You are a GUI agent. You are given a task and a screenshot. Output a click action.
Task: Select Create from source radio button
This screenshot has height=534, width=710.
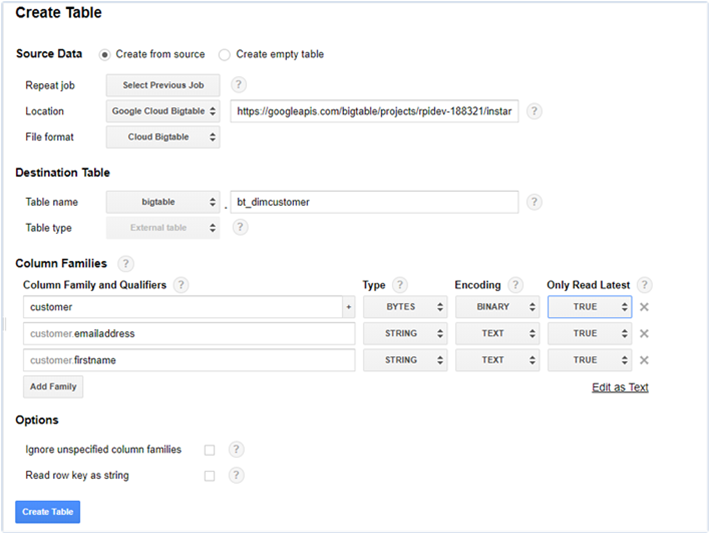(x=105, y=54)
